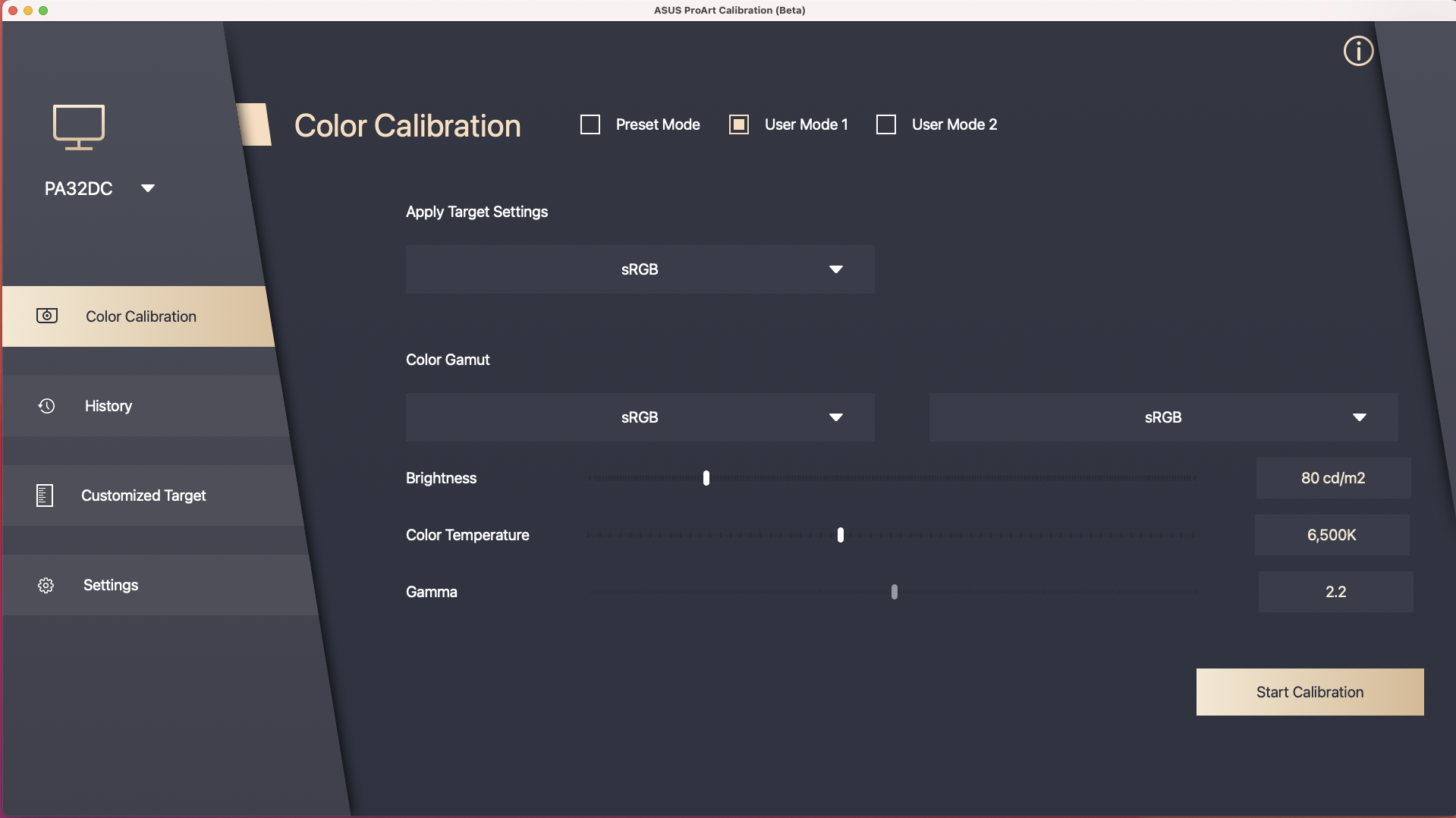Screen dimensions: 1456x818
Task: Click the Start Calibration button
Action: (1310, 692)
